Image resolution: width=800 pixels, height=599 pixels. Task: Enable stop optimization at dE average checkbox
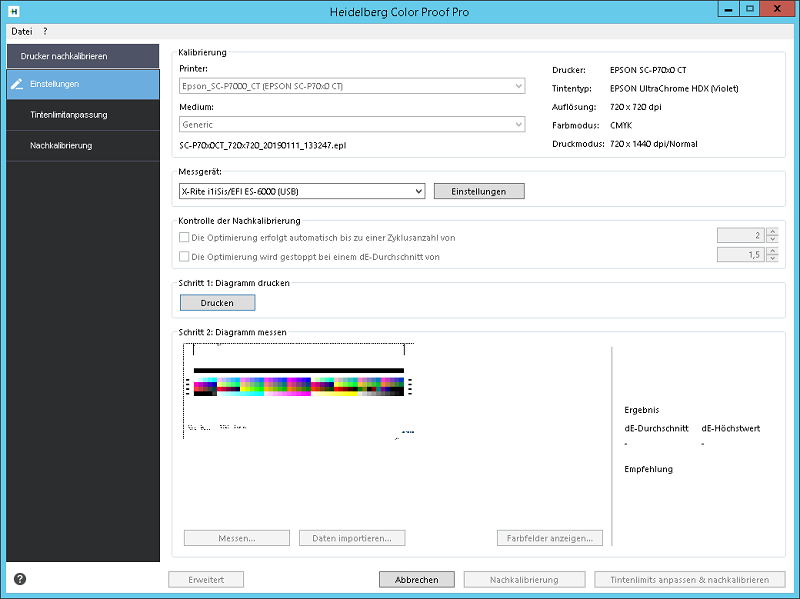[x=184, y=256]
